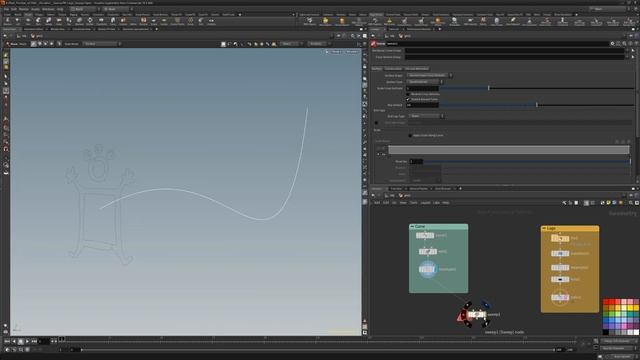The height and width of the screenshot is (360, 640).
Task: Toggle Reverse Cross Sections checkbox
Action: click(408, 94)
